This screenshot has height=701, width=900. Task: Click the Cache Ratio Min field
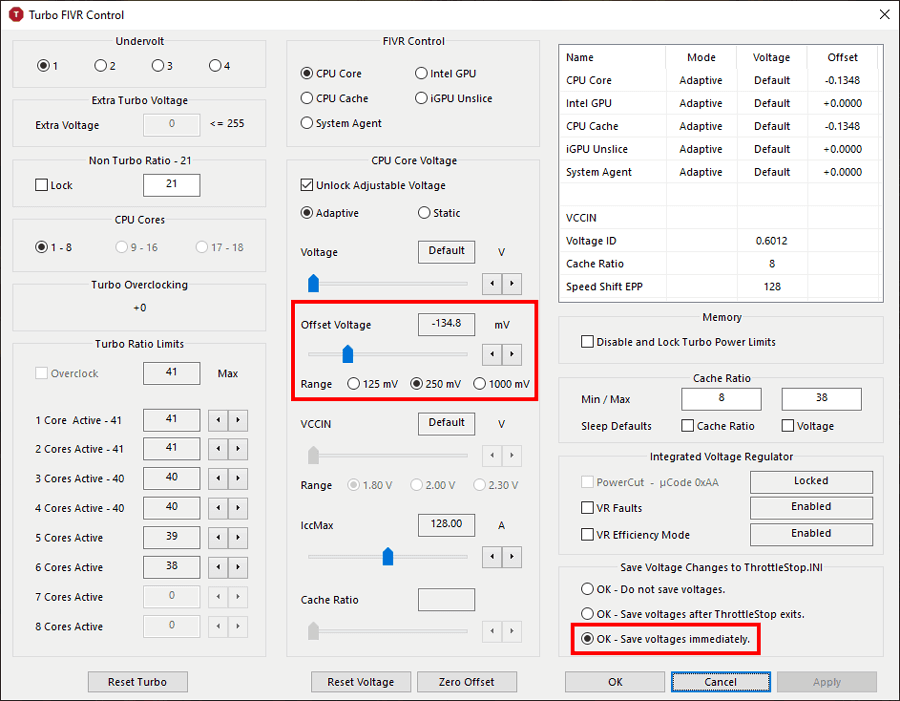point(721,399)
